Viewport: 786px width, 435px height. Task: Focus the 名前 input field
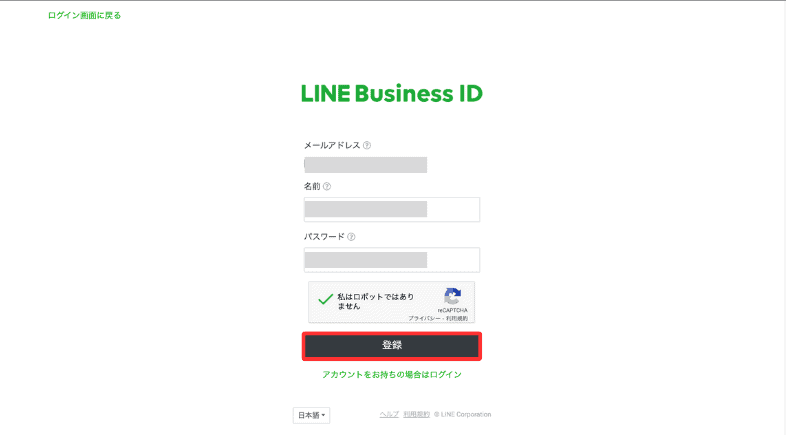tap(391, 209)
